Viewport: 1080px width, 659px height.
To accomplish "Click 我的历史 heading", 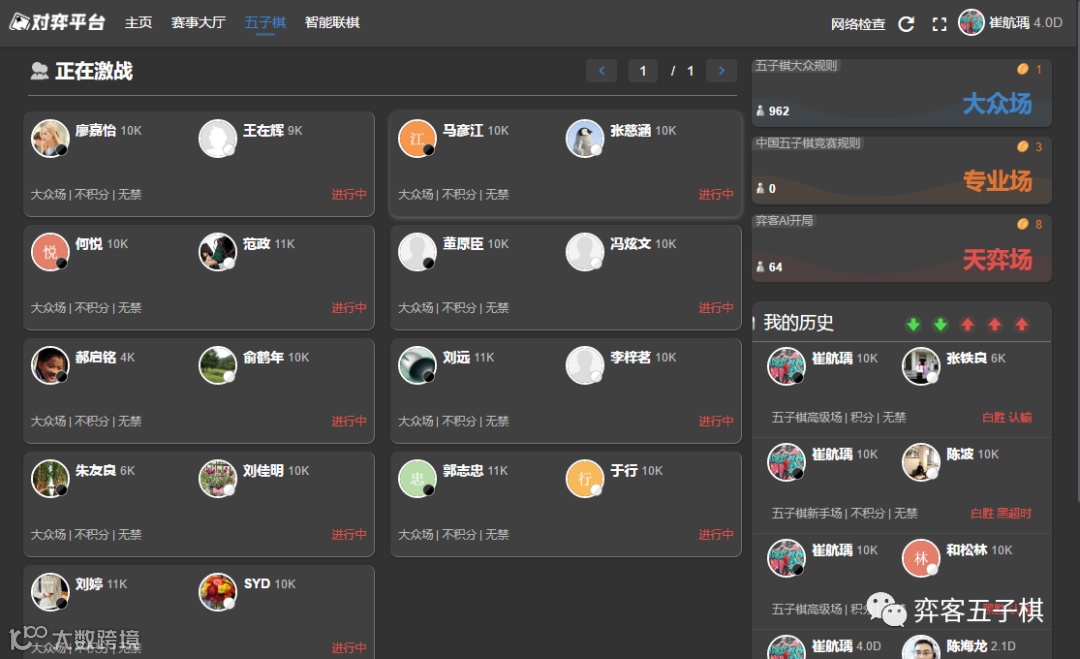I will (798, 323).
